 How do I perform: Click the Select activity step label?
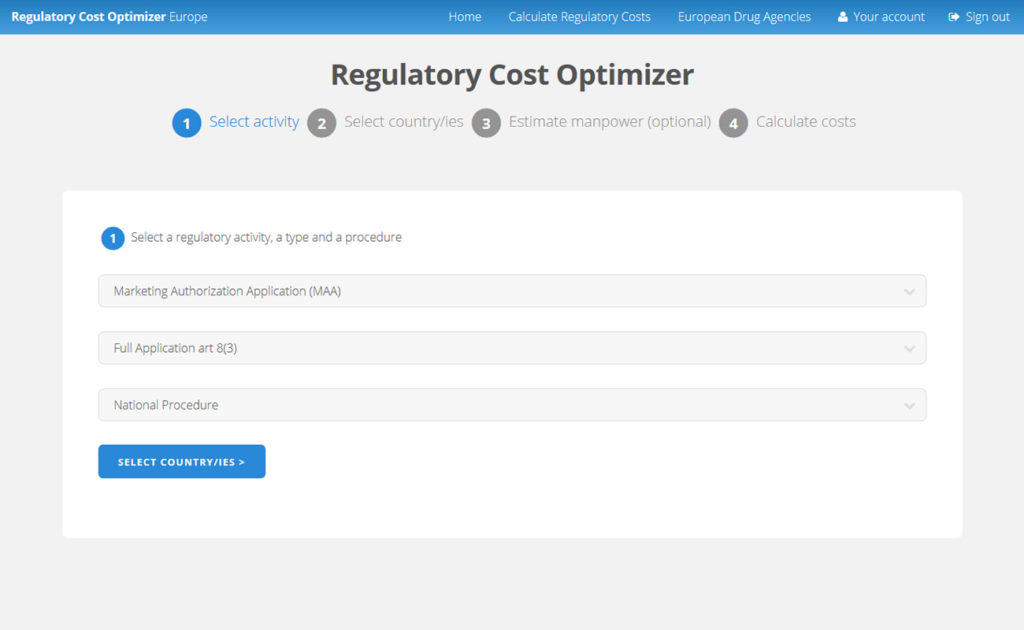[x=254, y=122]
